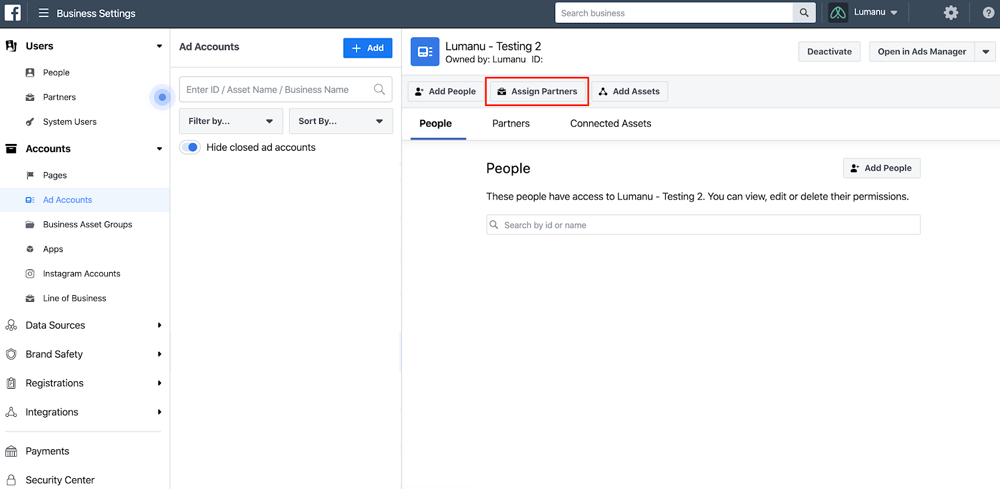The image size is (1000, 489).
Task: Open the Sort By dropdown
Action: click(x=341, y=121)
